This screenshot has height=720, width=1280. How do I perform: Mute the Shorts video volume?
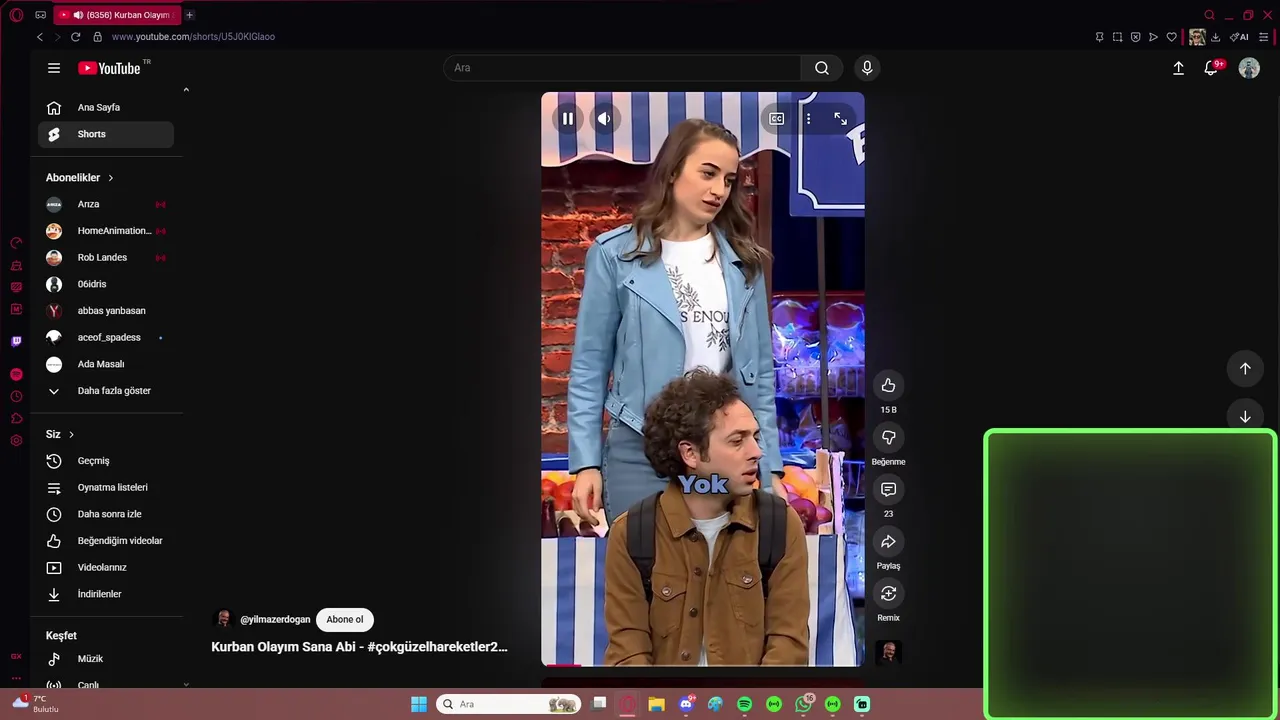[604, 119]
